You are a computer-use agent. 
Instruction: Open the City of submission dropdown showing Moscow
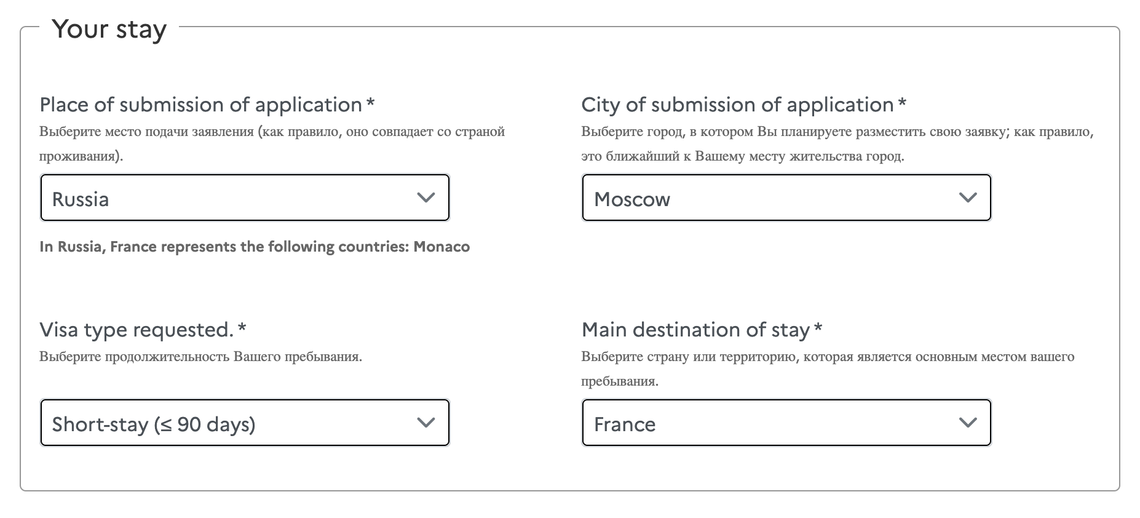click(x=786, y=198)
